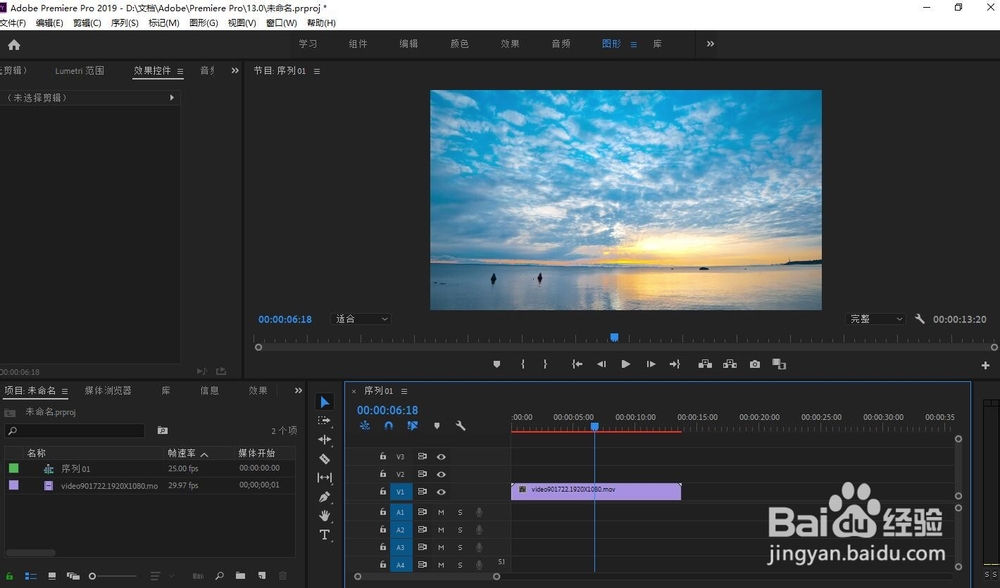Open 剪辑(C) menu
The width and height of the screenshot is (1000, 588).
[x=87, y=23]
